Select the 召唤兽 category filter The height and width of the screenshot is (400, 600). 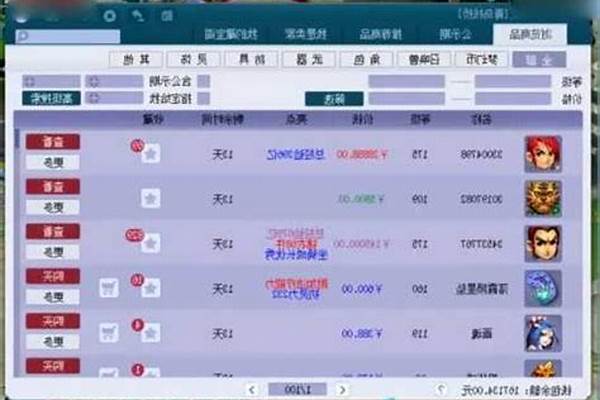click(x=424, y=59)
